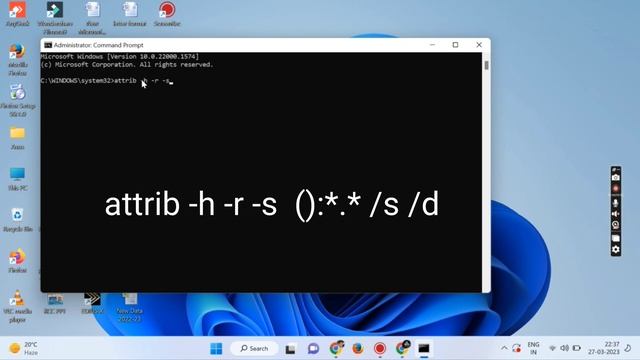Toggle system sound speaker in recorder toolbar
640x360 pixels.
(616, 213)
